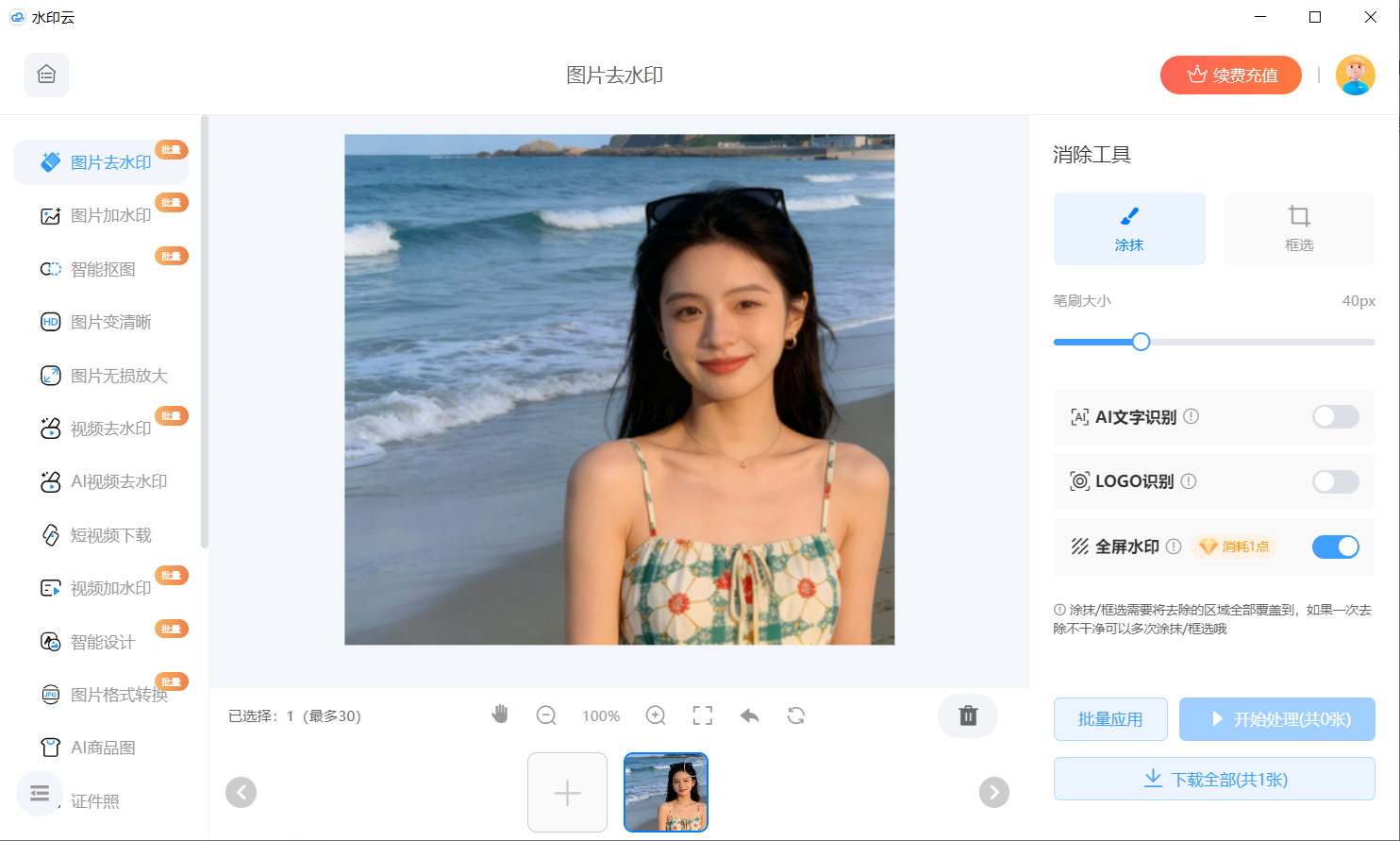Go to previous thumbnail with left arrow
This screenshot has height=841, width=1400.
coord(242,792)
